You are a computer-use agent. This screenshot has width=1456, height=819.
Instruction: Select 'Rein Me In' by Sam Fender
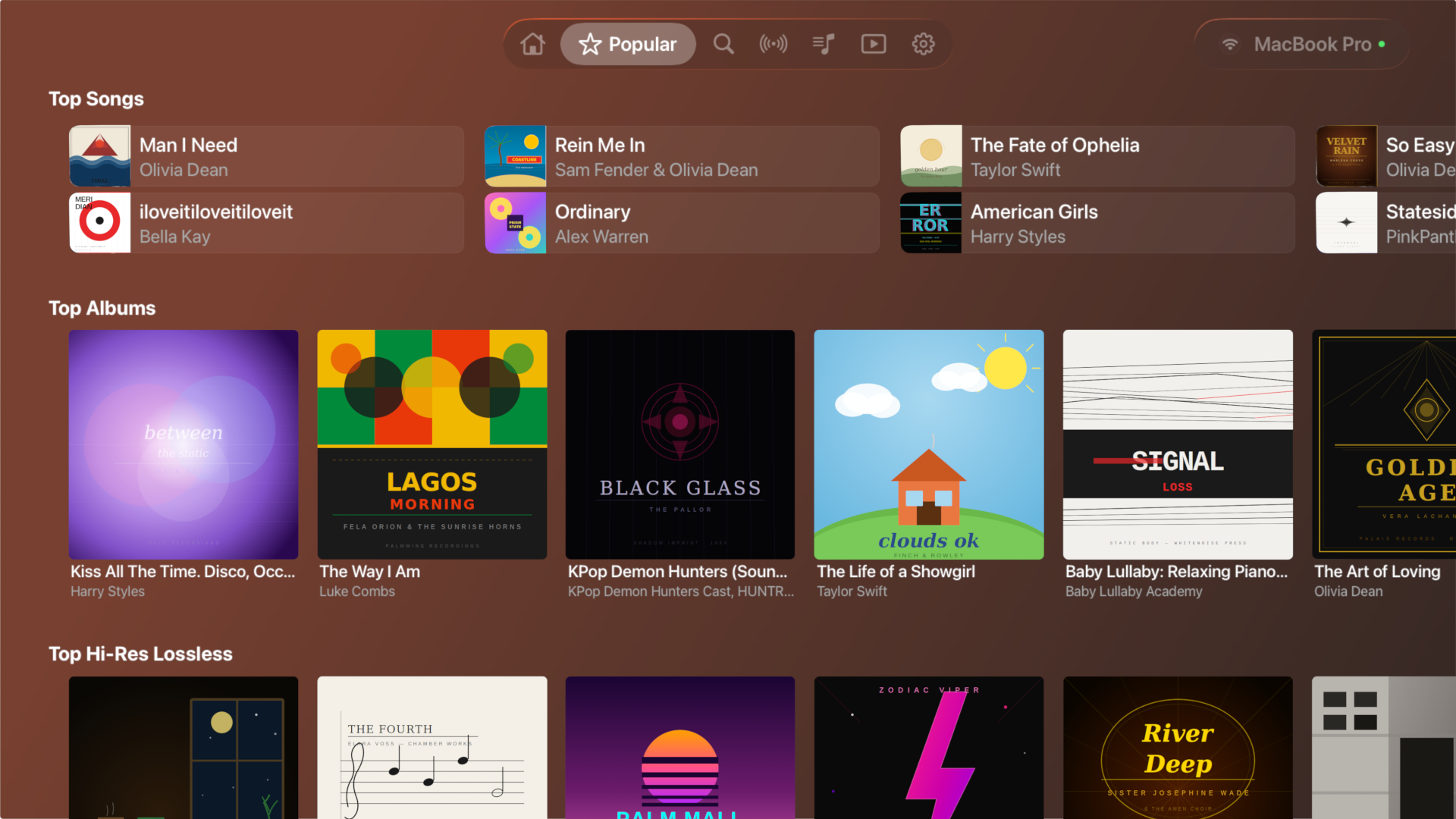pos(681,155)
